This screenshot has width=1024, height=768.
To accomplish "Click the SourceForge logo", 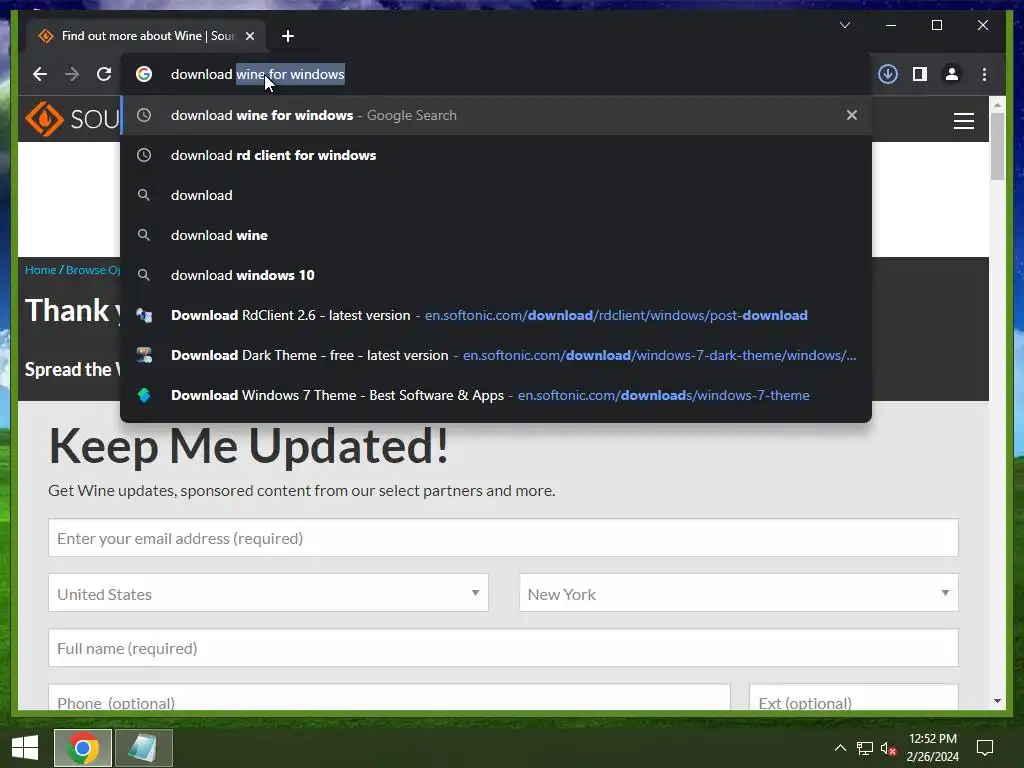I will coord(72,119).
